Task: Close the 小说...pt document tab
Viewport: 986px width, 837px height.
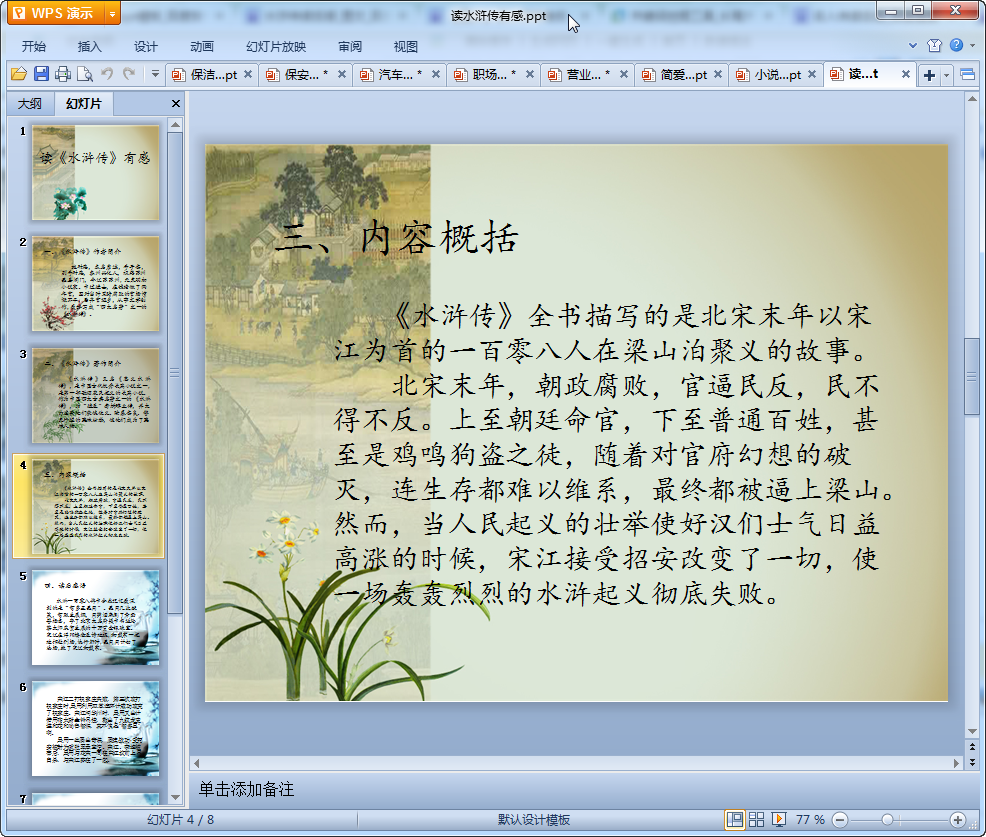Action: [812, 74]
